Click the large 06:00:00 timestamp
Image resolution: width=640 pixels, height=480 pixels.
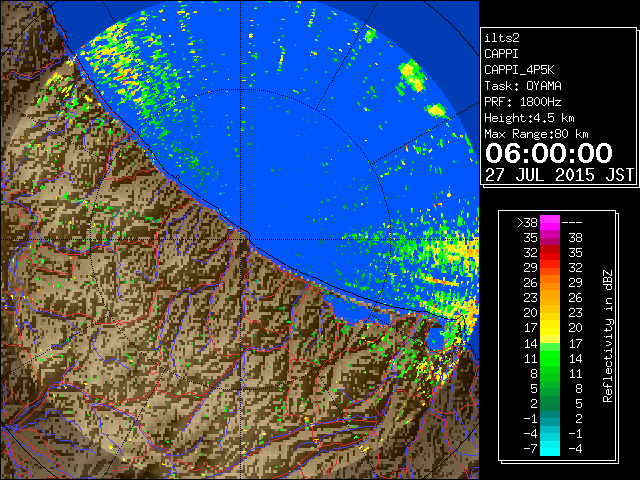pos(549,153)
